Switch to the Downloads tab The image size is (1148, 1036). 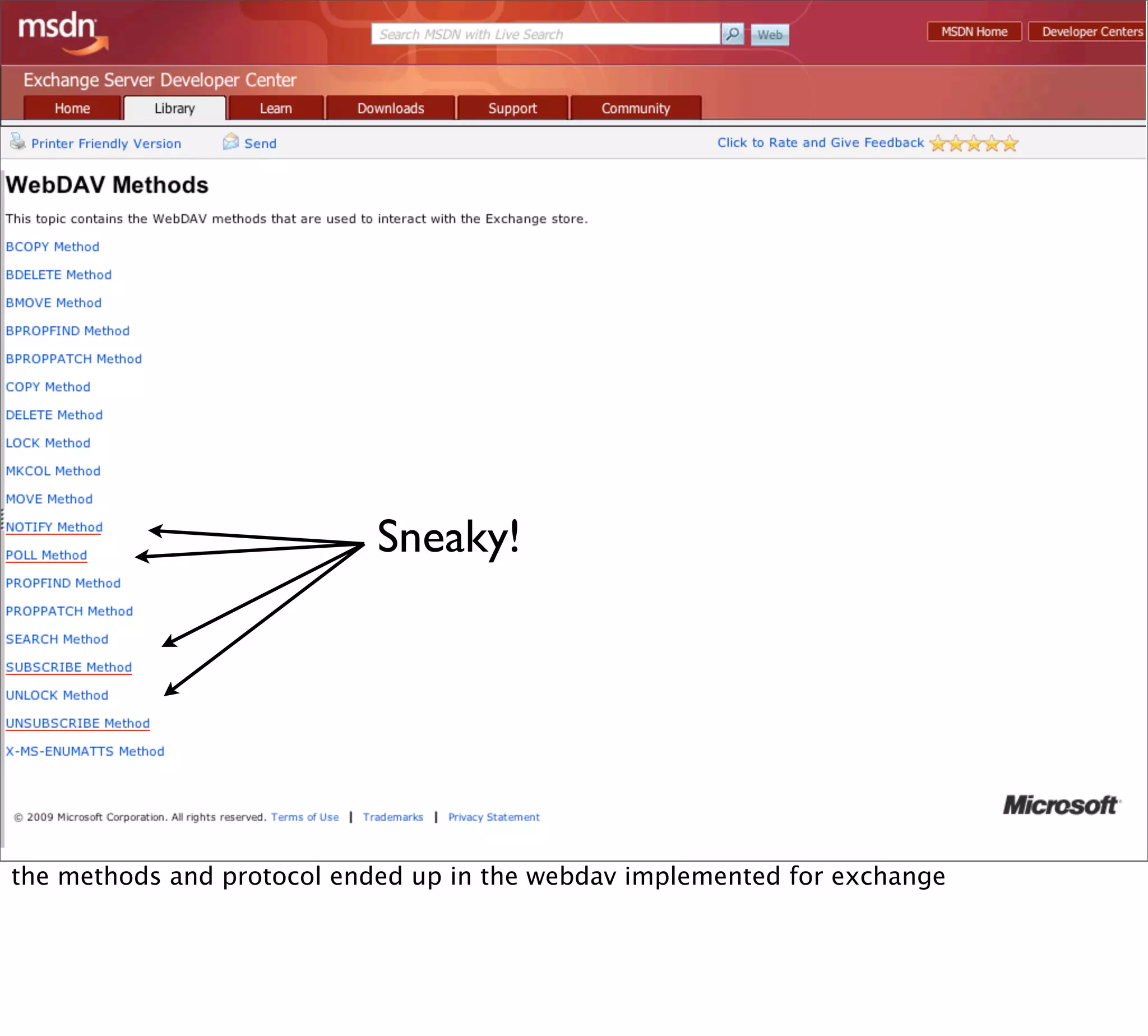point(391,108)
